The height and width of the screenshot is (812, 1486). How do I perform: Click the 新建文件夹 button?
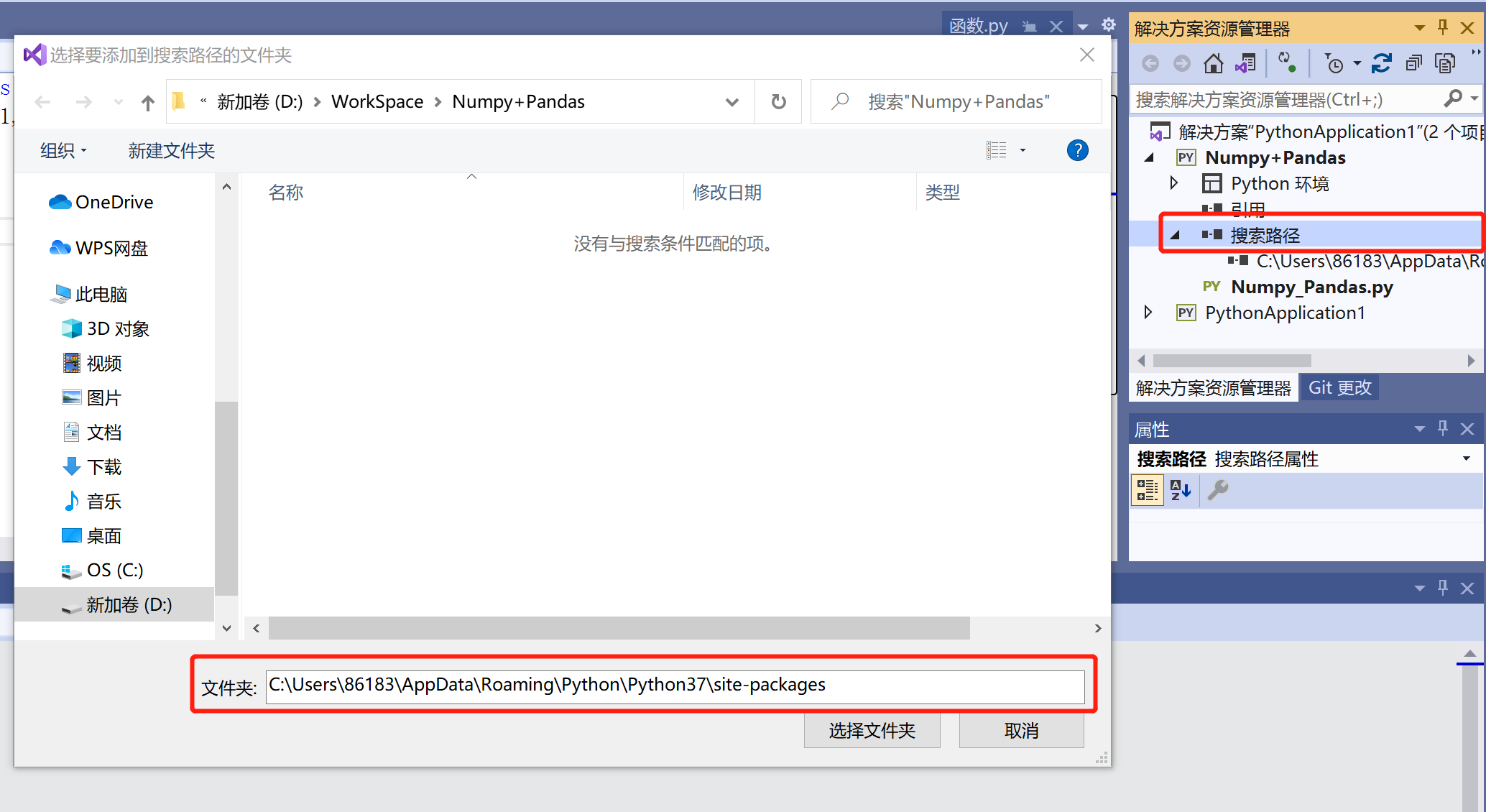(x=171, y=150)
